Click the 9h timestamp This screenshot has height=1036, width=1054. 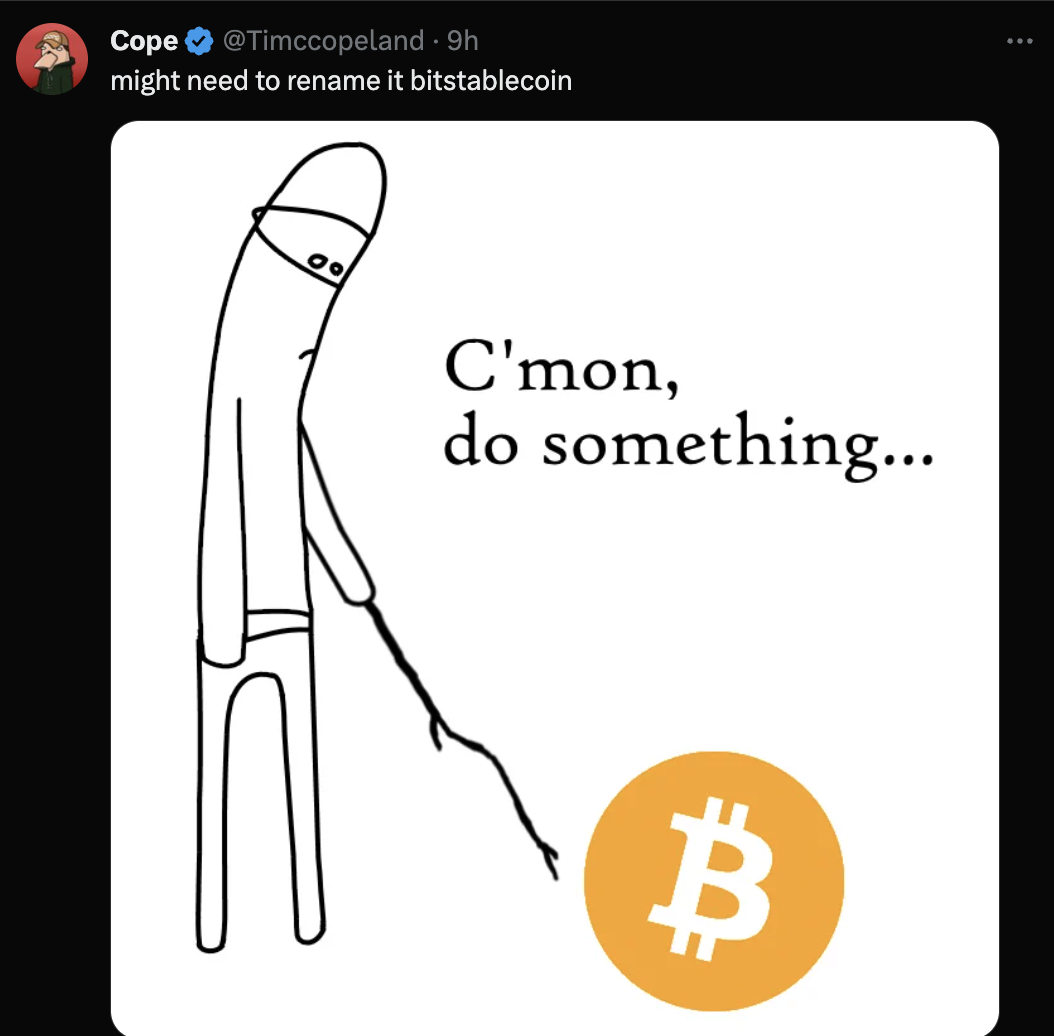(x=462, y=41)
